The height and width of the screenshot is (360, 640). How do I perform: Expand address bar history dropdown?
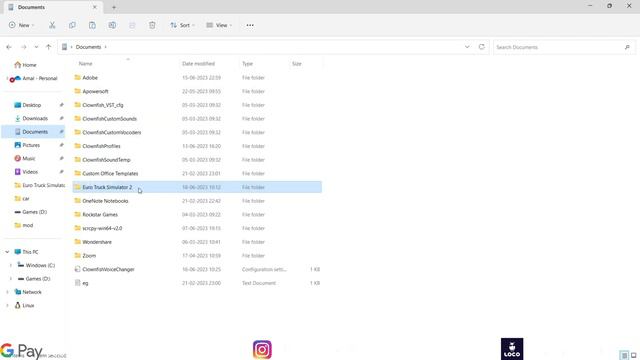click(x=467, y=47)
